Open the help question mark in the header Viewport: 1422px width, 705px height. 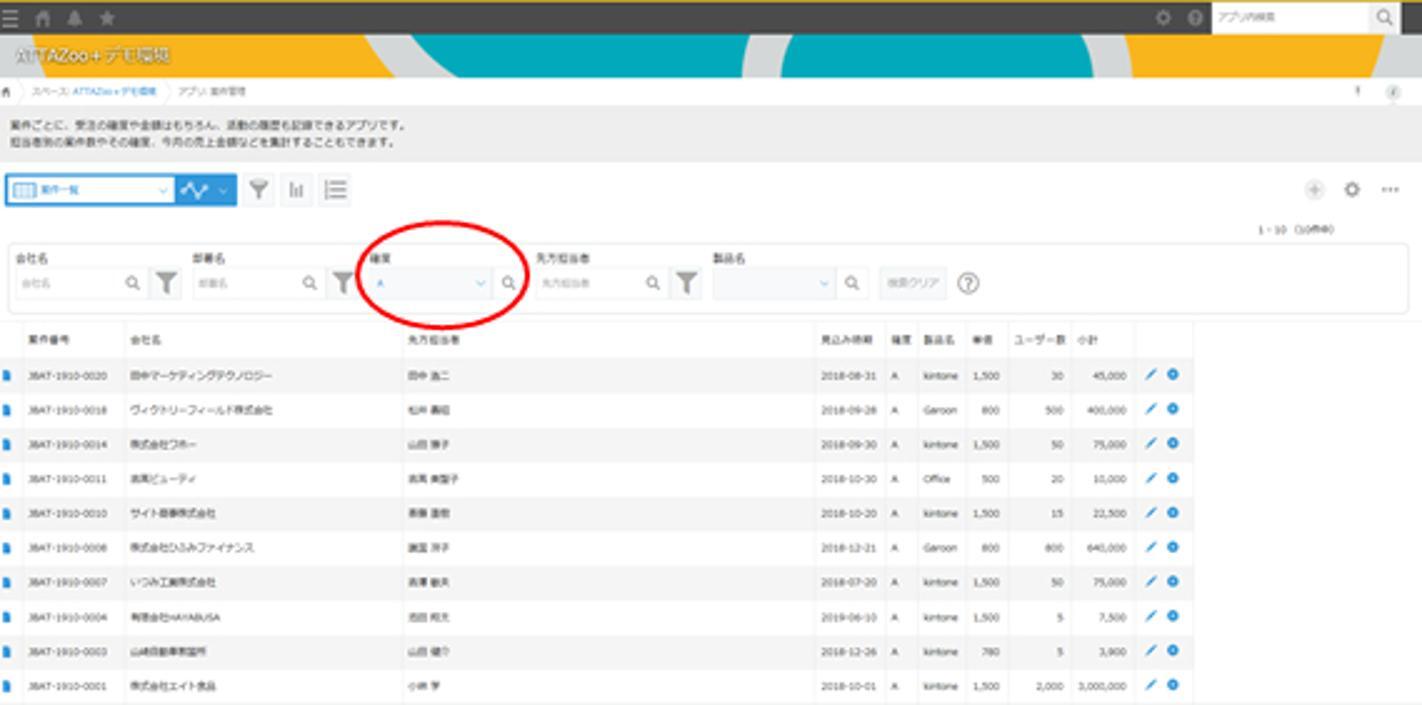click(x=1195, y=18)
